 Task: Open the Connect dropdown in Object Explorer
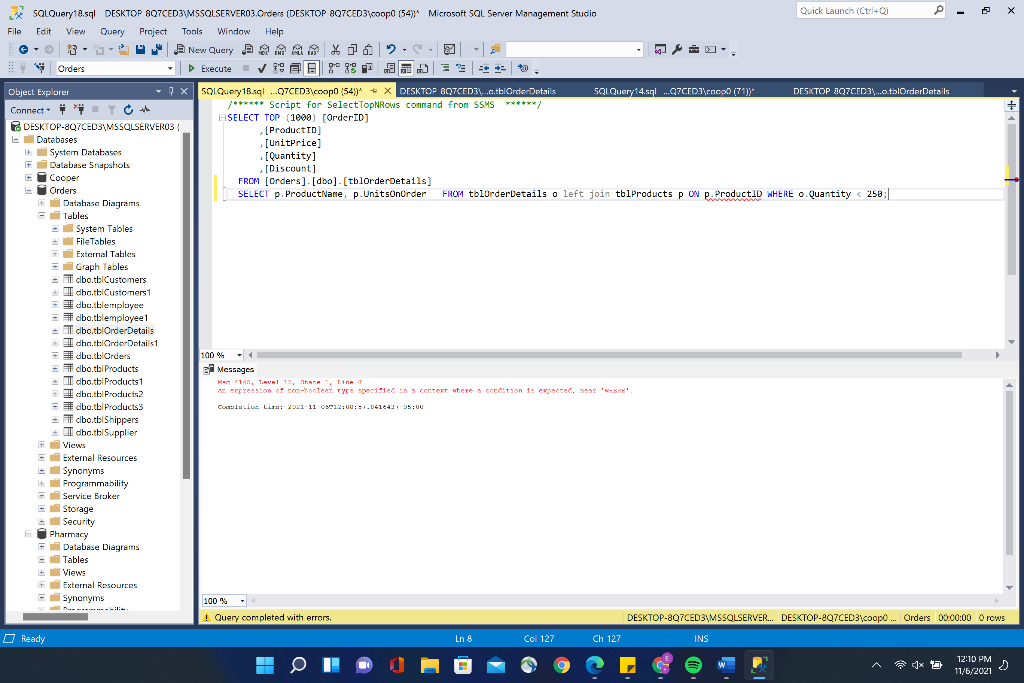[x=30, y=110]
